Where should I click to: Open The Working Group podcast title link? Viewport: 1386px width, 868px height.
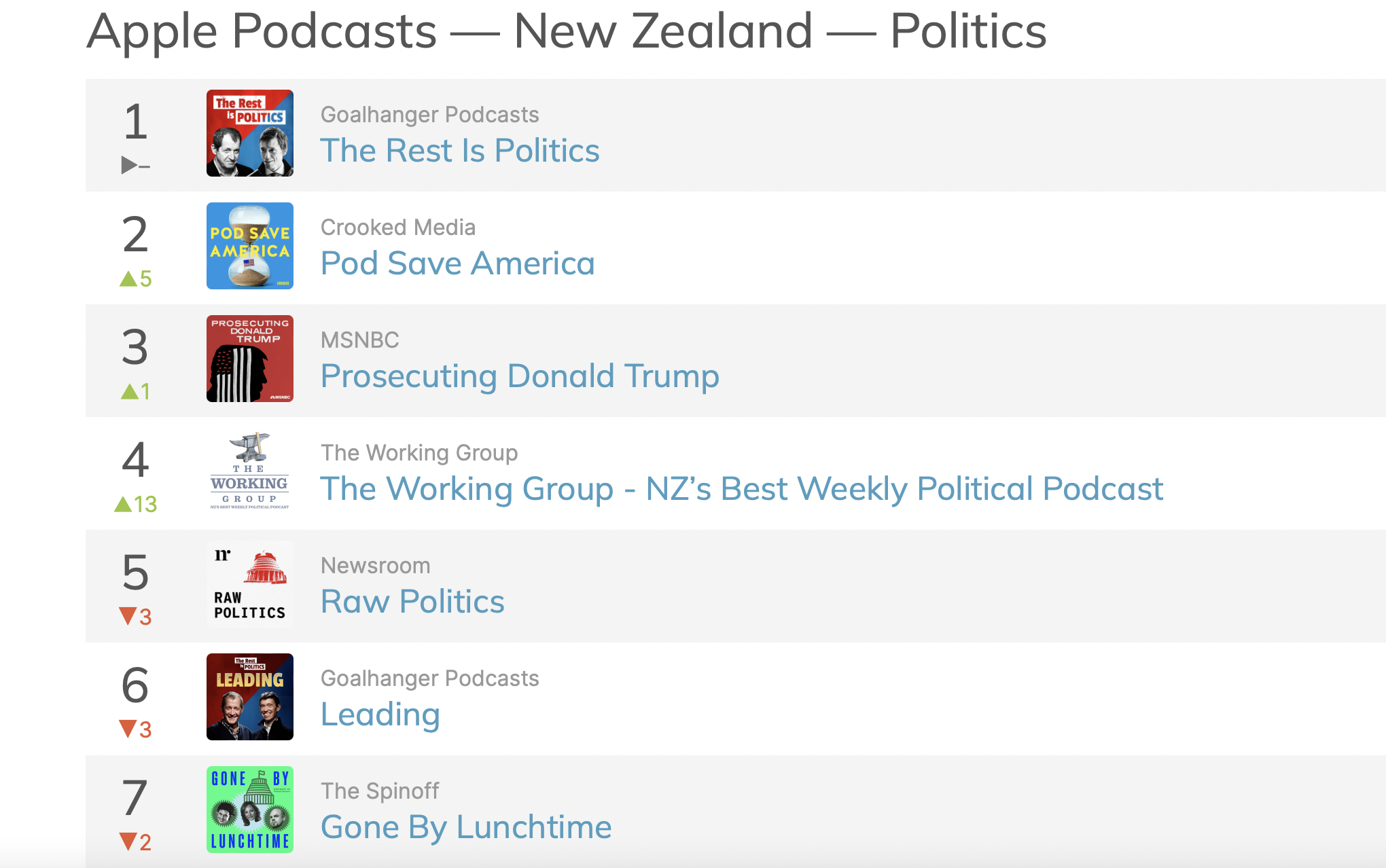point(741,489)
